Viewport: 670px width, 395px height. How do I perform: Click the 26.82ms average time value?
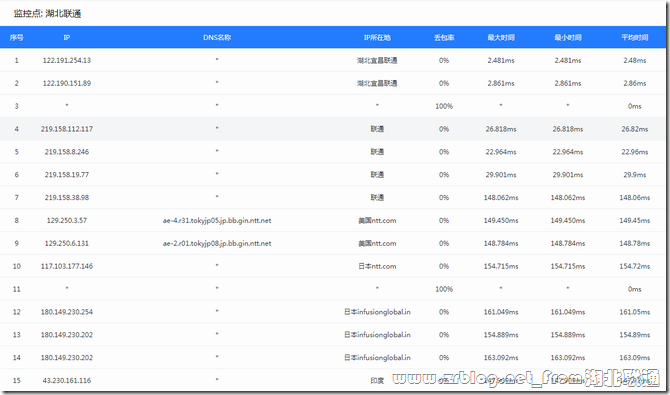635,129
